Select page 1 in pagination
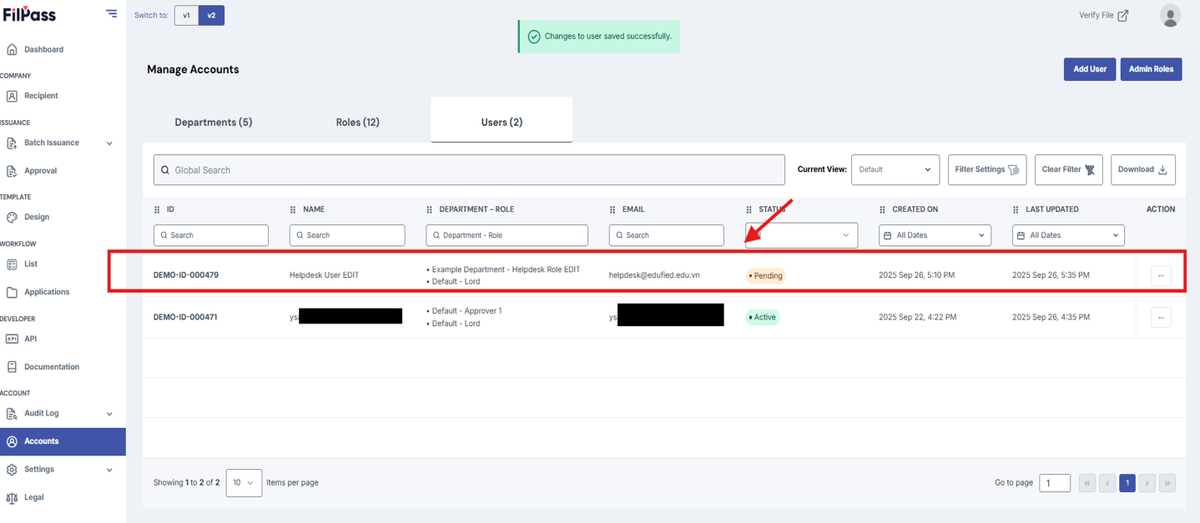 [1128, 483]
